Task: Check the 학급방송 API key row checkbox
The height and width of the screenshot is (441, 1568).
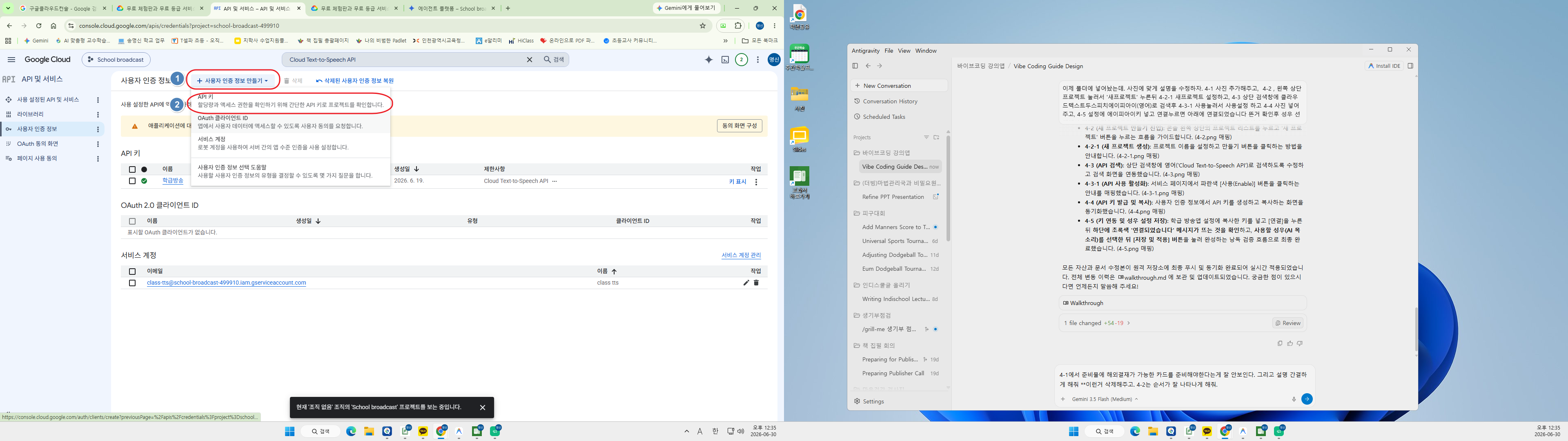Action: pos(132,181)
